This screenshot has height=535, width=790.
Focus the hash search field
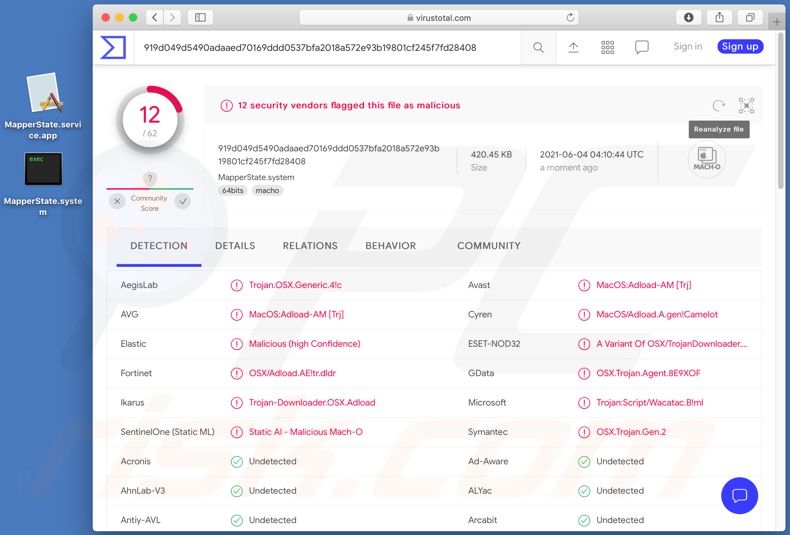327,47
